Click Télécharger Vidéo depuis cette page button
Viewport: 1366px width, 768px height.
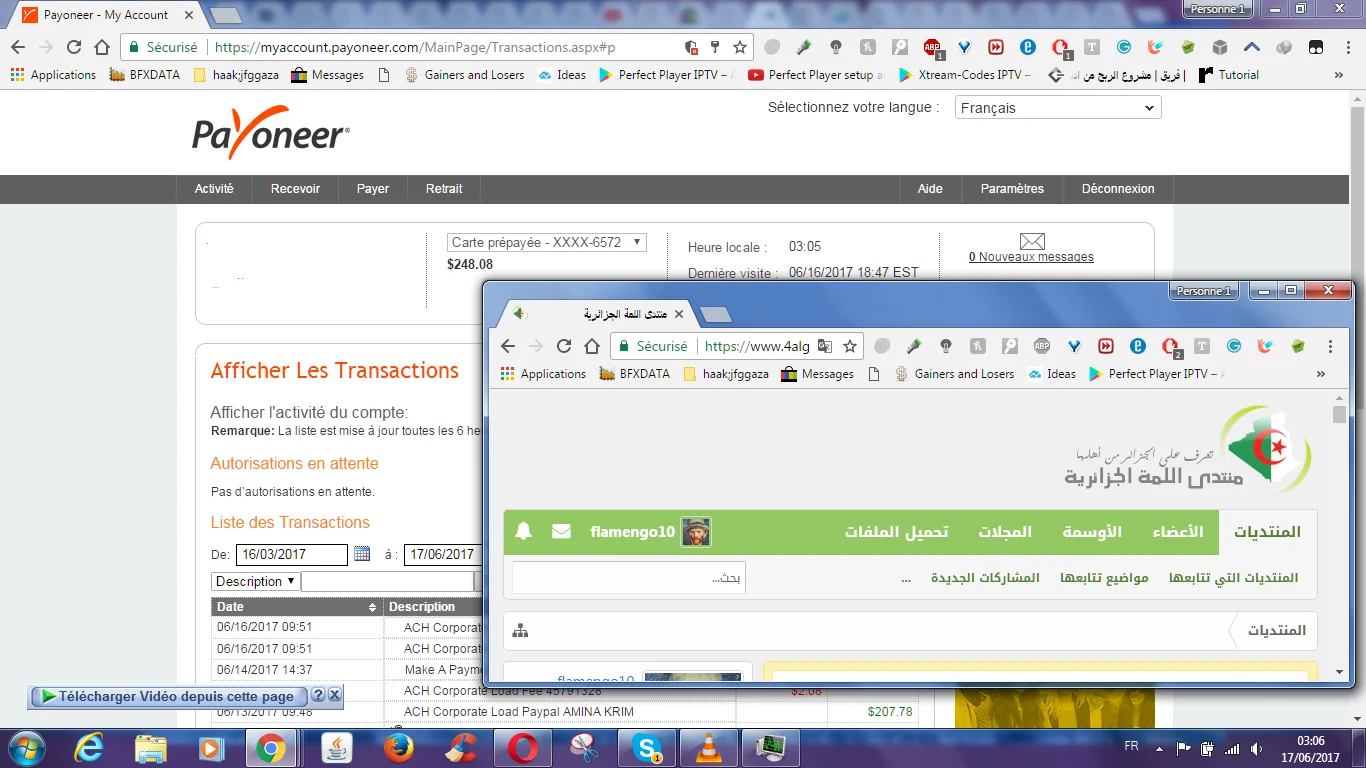tap(168, 696)
